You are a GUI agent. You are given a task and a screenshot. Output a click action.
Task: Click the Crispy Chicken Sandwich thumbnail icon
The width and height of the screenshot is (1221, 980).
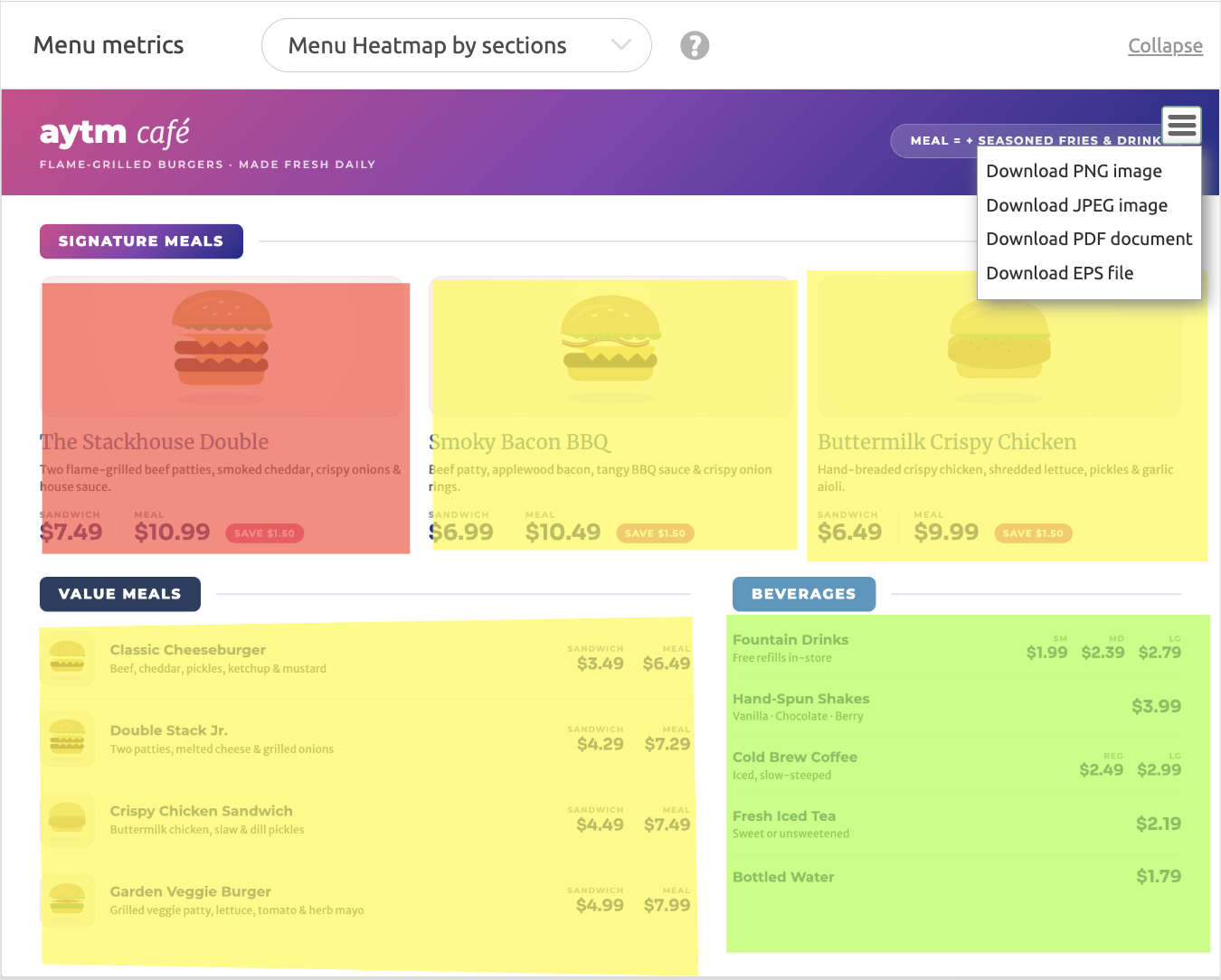[x=68, y=819]
